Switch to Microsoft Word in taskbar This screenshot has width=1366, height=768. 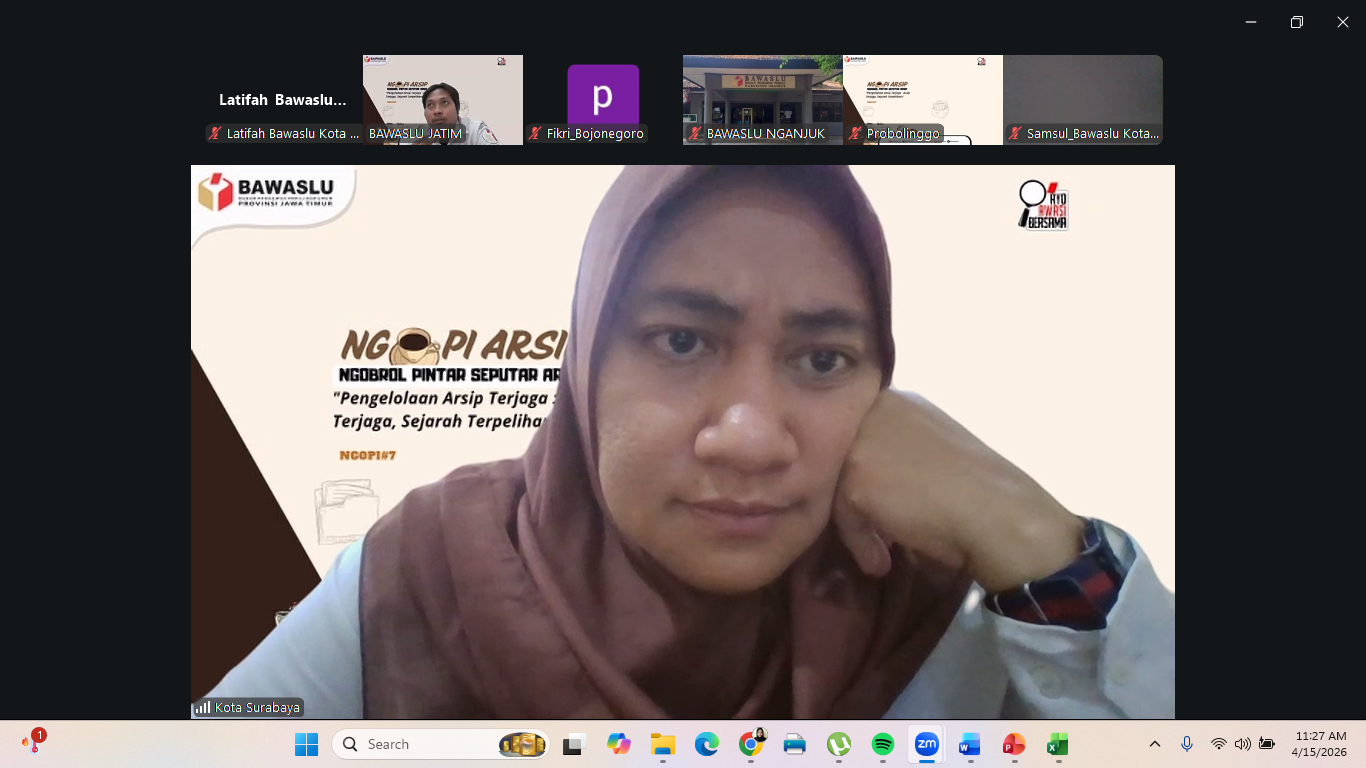pyautogui.click(x=970, y=744)
